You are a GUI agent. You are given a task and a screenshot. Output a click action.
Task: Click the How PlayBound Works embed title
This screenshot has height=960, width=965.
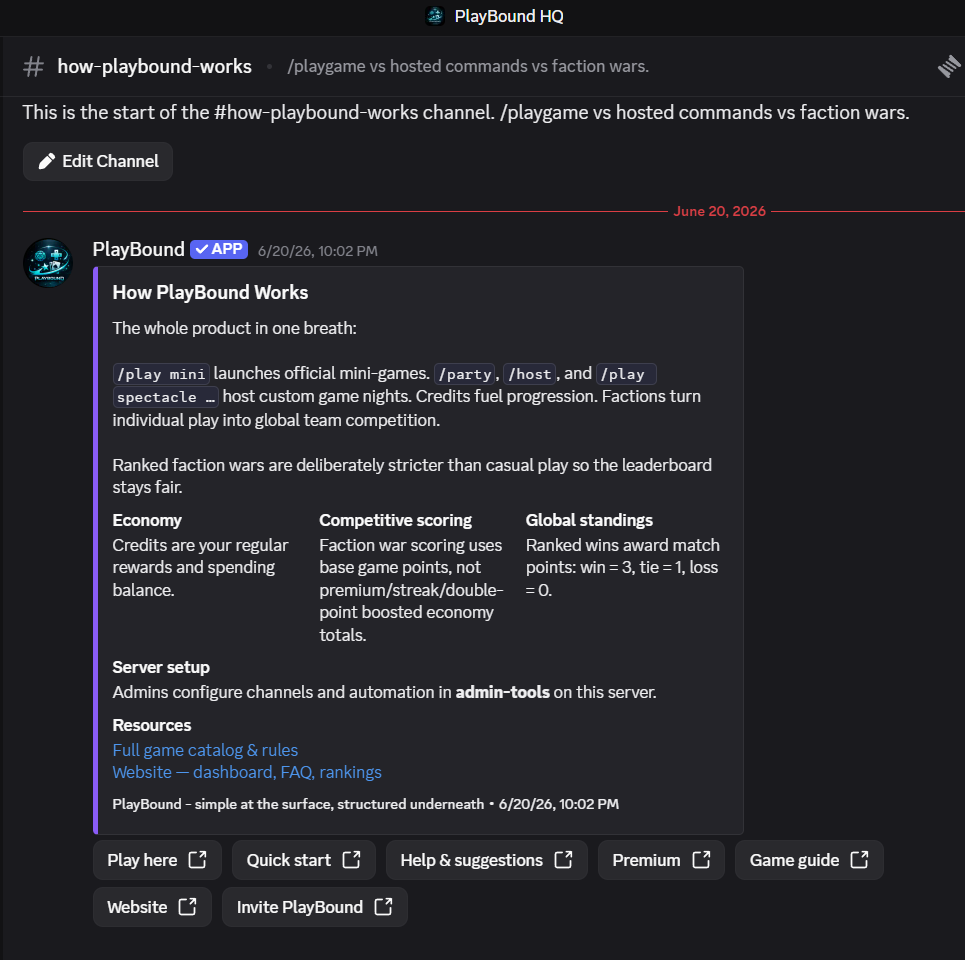[x=210, y=292]
